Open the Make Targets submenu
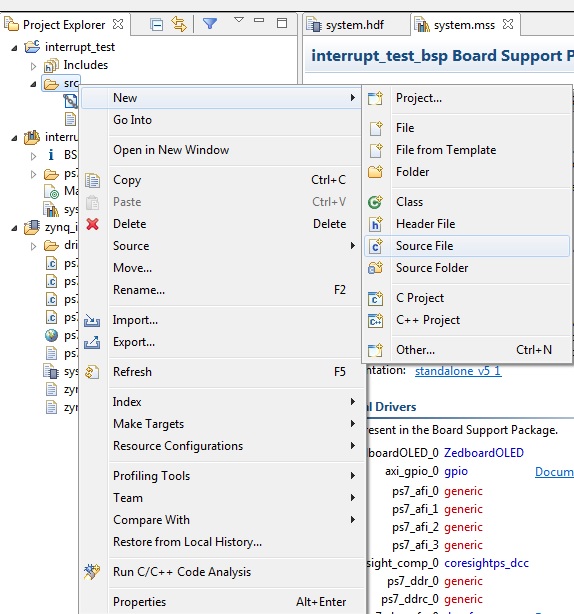Viewport: 574px width, 614px height. pyautogui.click(x=222, y=424)
